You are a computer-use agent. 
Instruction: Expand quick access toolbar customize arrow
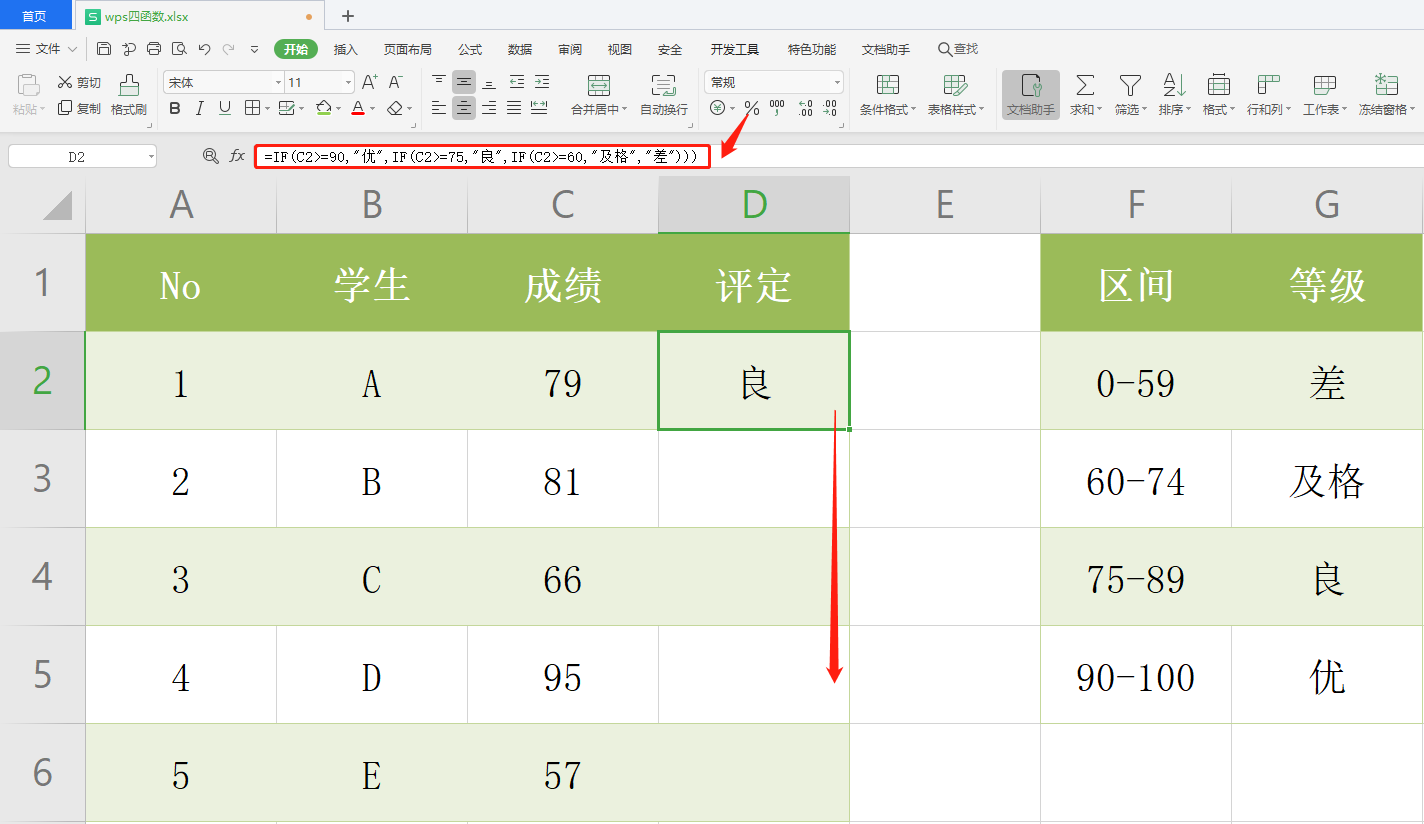(254, 49)
